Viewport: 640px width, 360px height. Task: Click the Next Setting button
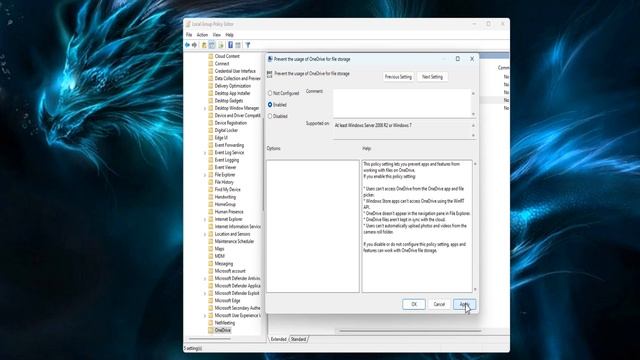432,77
